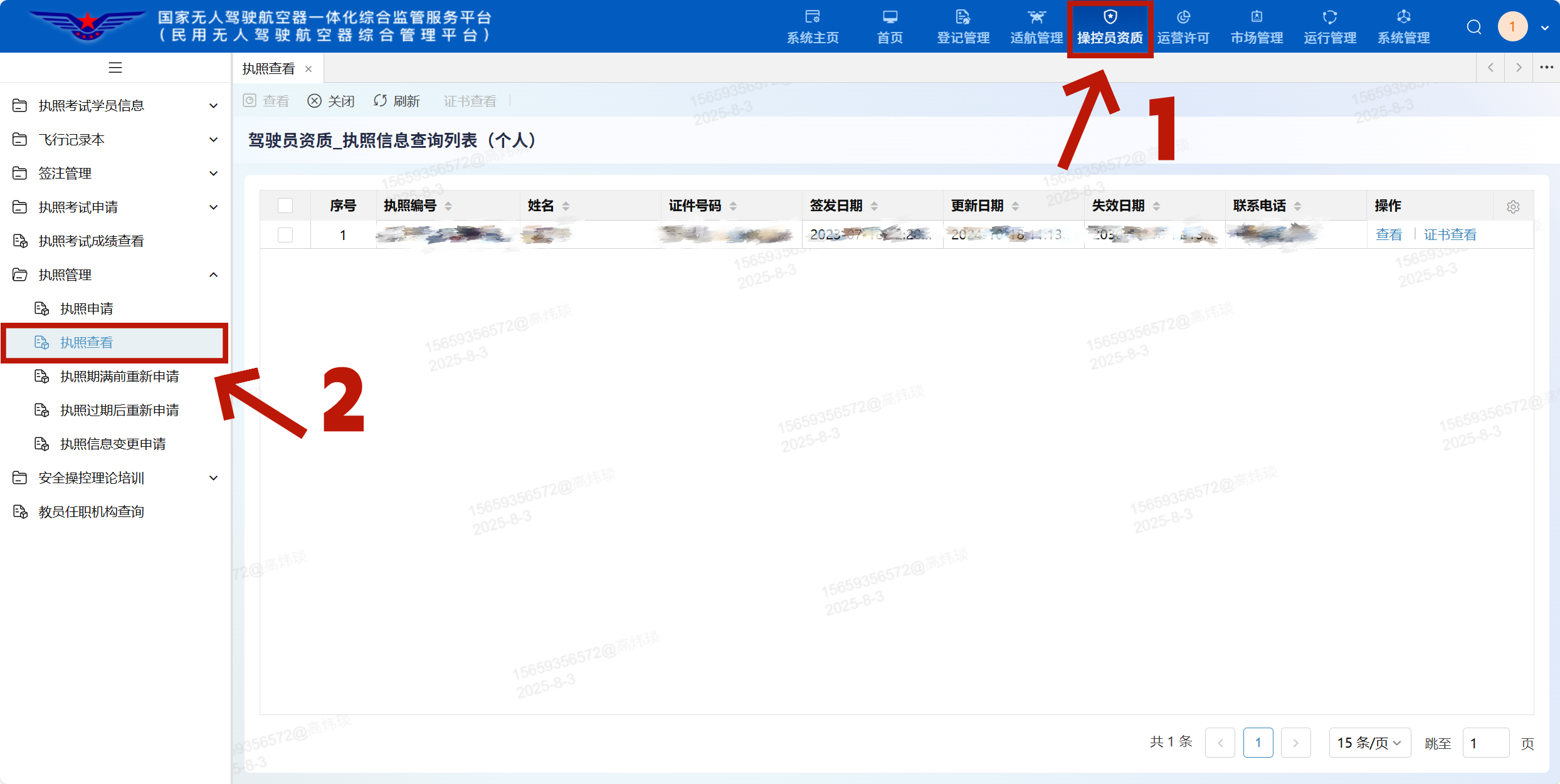This screenshot has height=784, width=1560.
Task: Check the select-all header checkbox
Action: (285, 206)
